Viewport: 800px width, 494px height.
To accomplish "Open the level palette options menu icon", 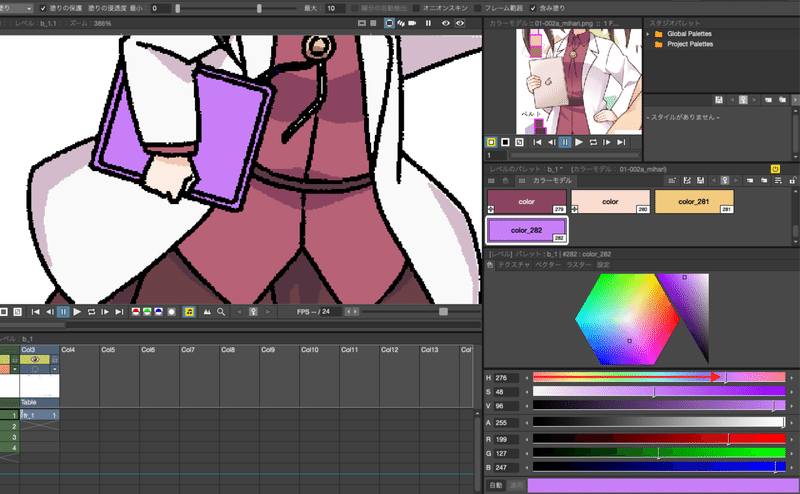I will pos(778,181).
